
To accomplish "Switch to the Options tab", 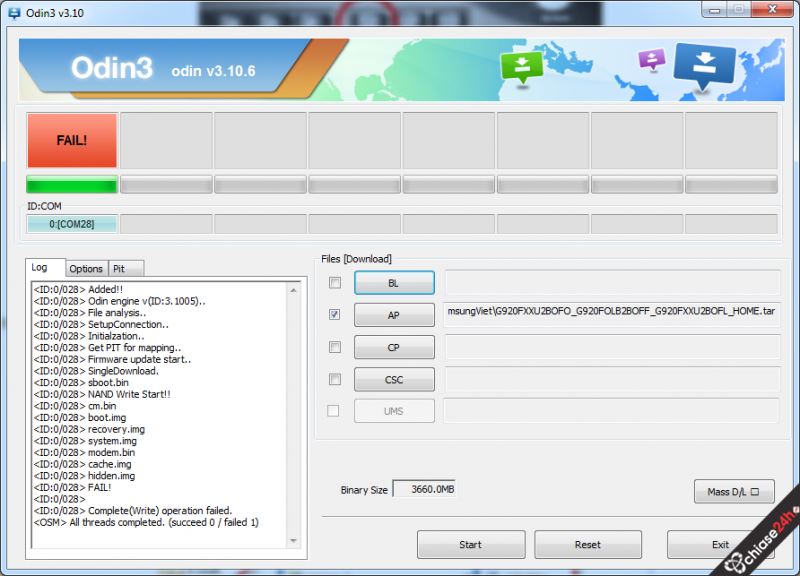I will (86, 268).
